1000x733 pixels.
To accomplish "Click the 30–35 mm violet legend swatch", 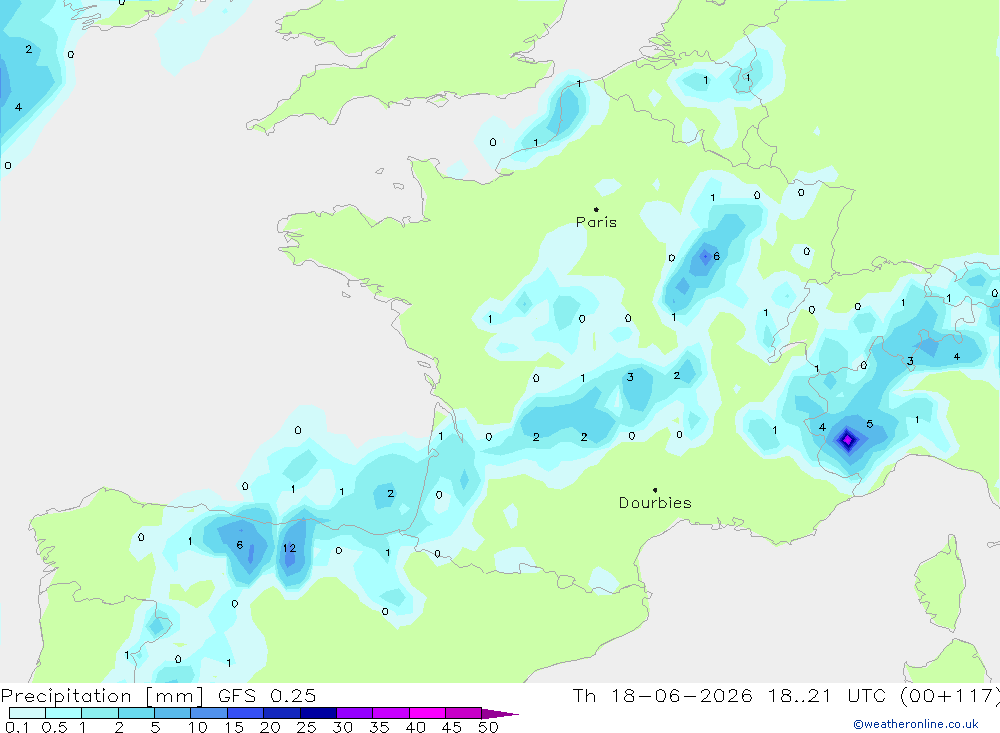I will (354, 713).
